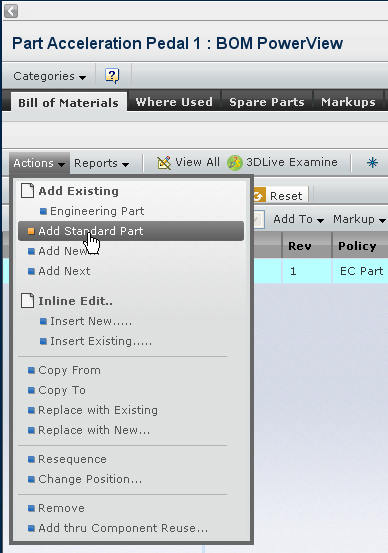Select Add Standard Part menu item
Screen dimensions: 388x553
(x=131, y=231)
